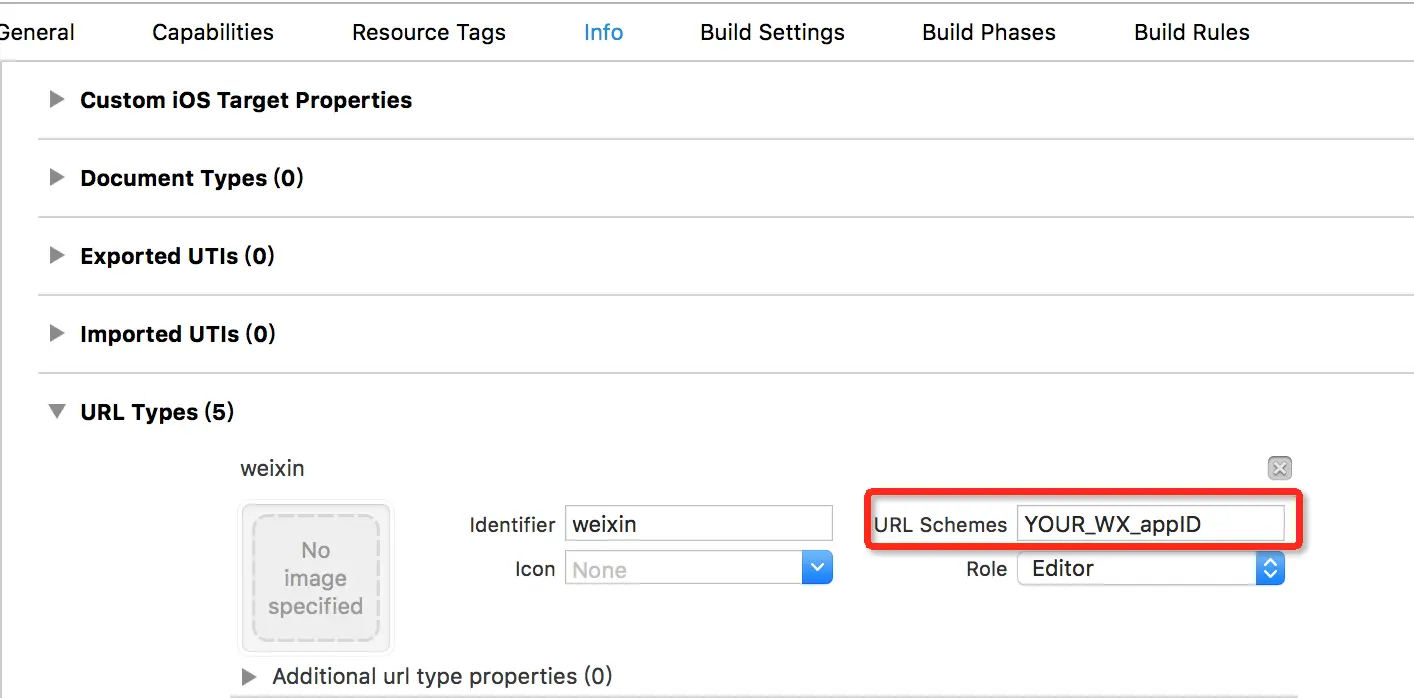Click the Icon combo box text area
The width and height of the screenshot is (1414, 698).
(x=684, y=570)
